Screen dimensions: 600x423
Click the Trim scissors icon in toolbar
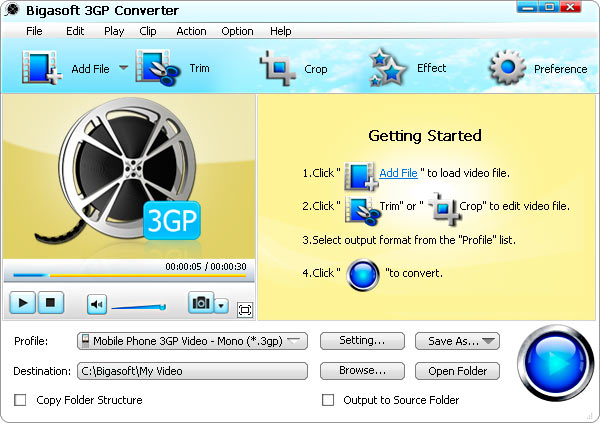[158, 68]
